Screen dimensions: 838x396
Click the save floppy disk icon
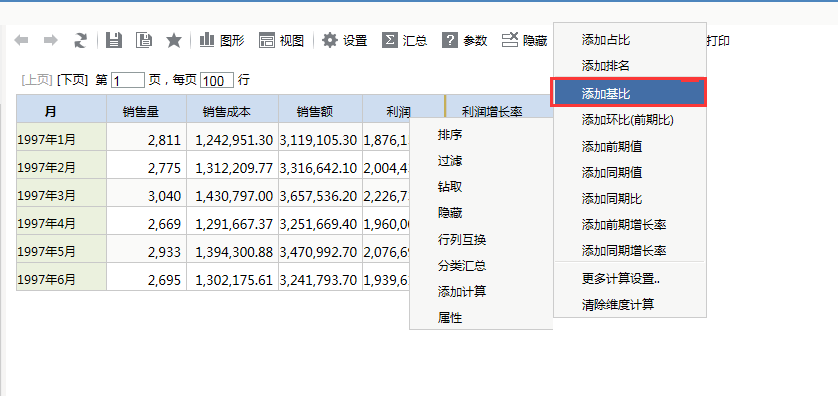click(114, 40)
